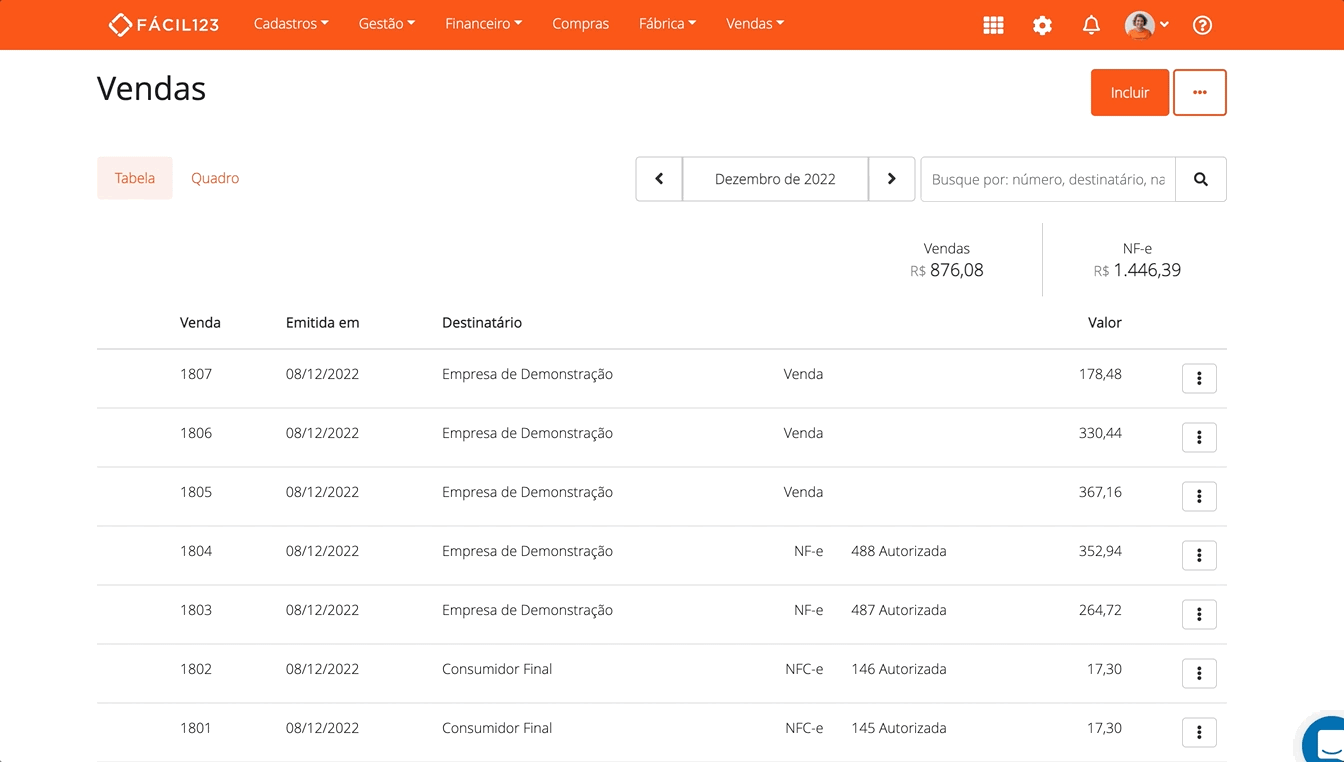Open settings gear in top bar

[1042, 25]
